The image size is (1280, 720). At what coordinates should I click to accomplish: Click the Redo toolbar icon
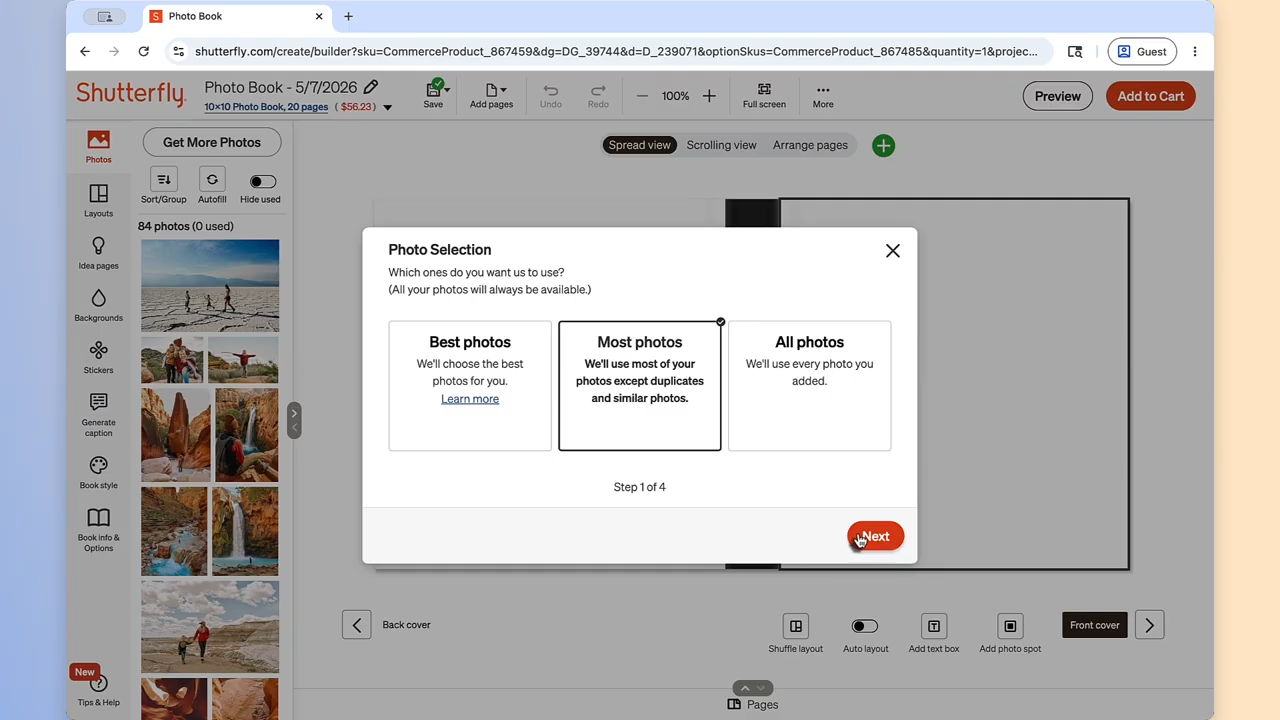click(598, 96)
